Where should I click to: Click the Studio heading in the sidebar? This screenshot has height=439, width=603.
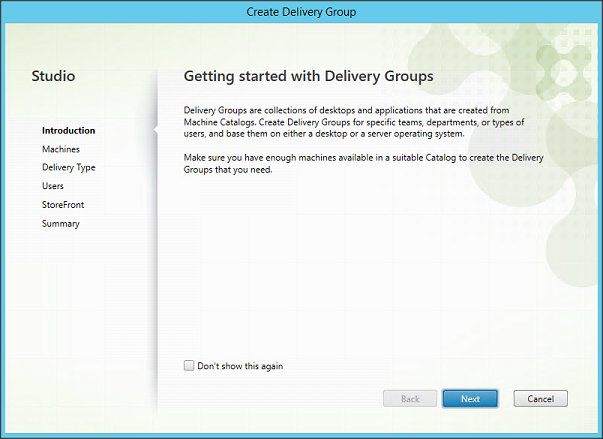(x=53, y=76)
